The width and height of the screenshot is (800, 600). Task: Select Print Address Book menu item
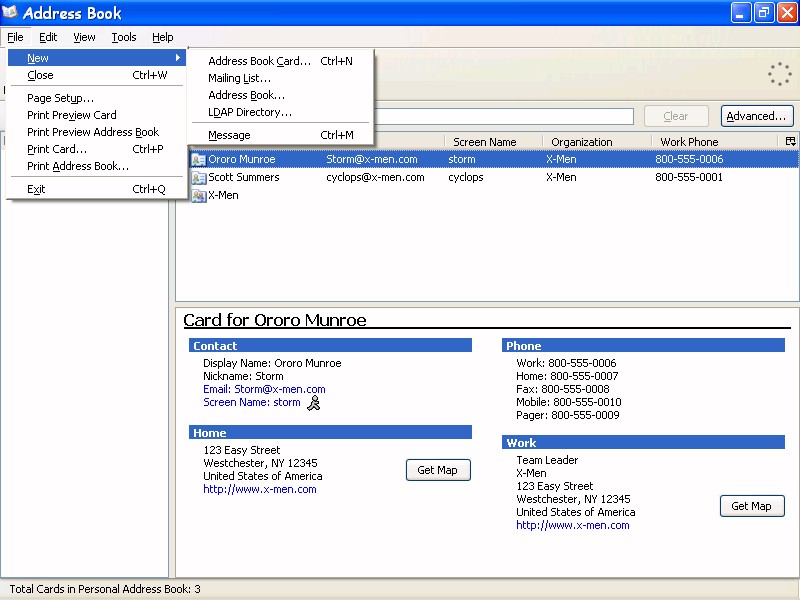coord(97,166)
